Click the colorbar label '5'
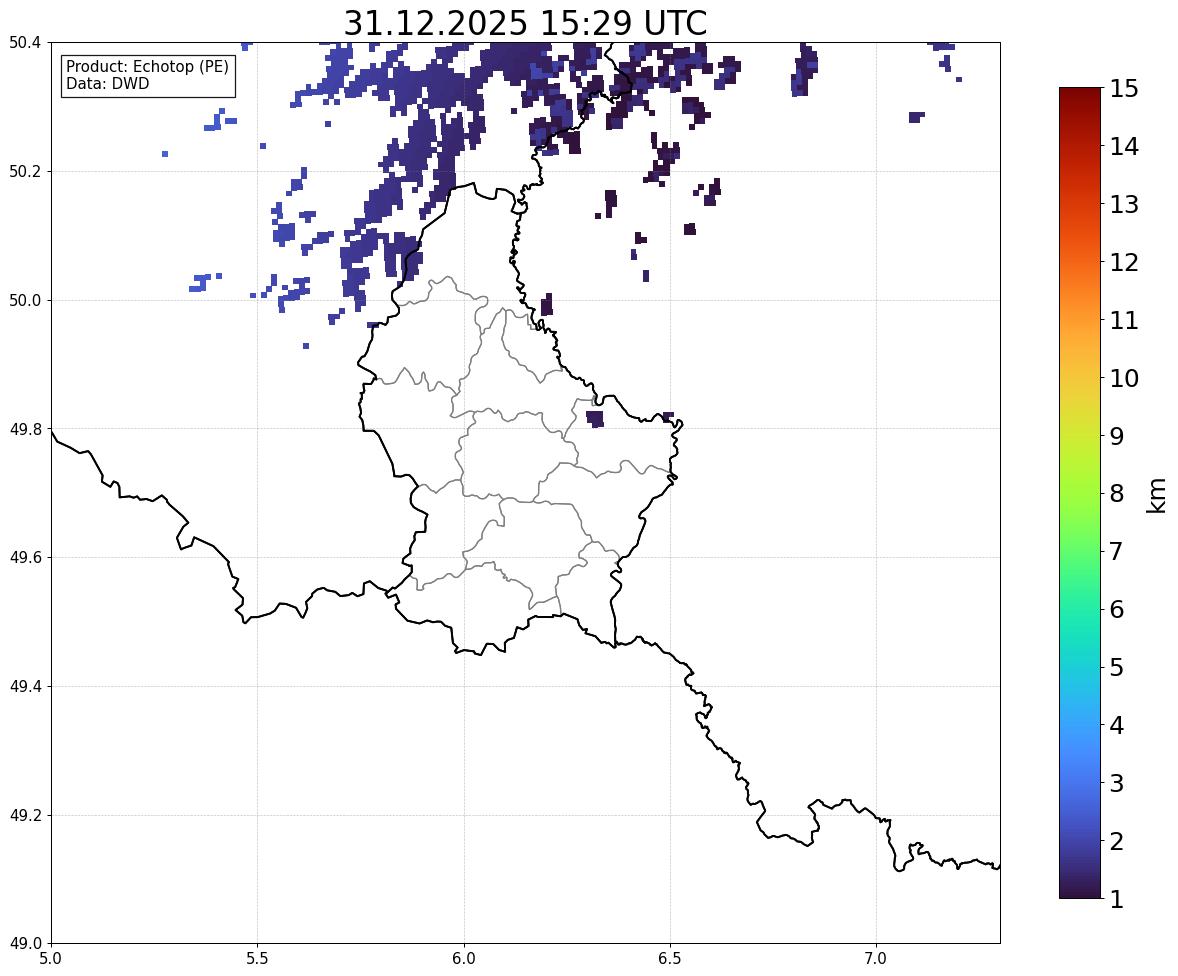The image size is (1178, 976). pos(1117,667)
